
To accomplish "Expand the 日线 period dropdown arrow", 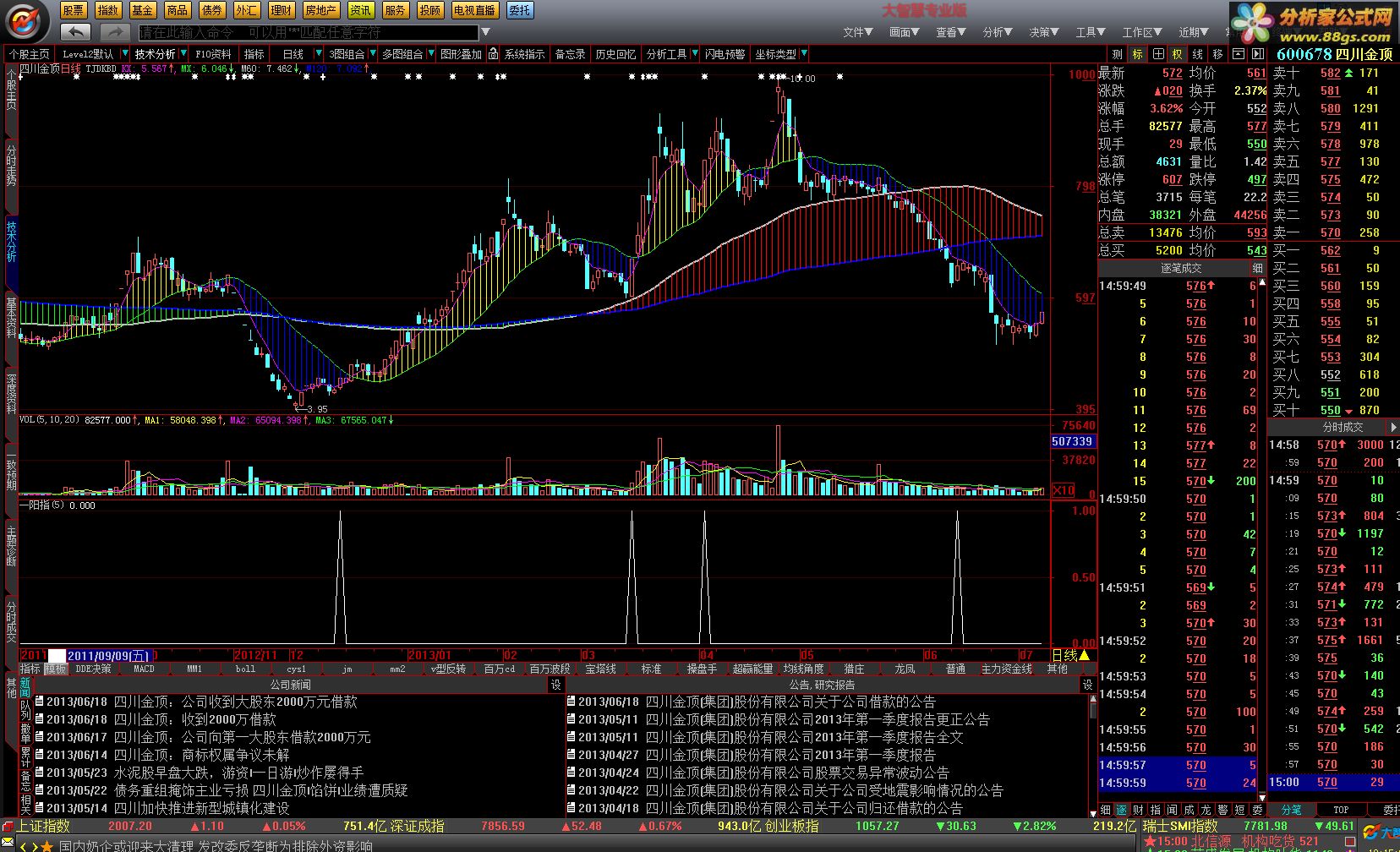I will point(318,54).
